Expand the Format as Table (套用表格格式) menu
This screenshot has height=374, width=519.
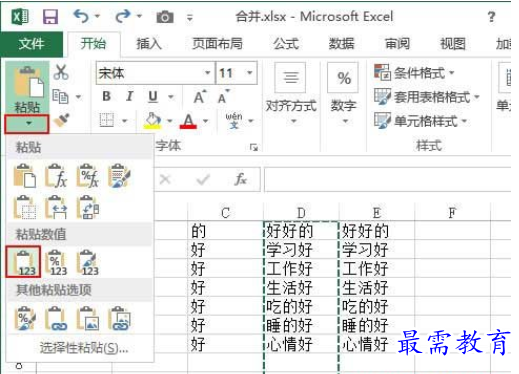[427, 97]
